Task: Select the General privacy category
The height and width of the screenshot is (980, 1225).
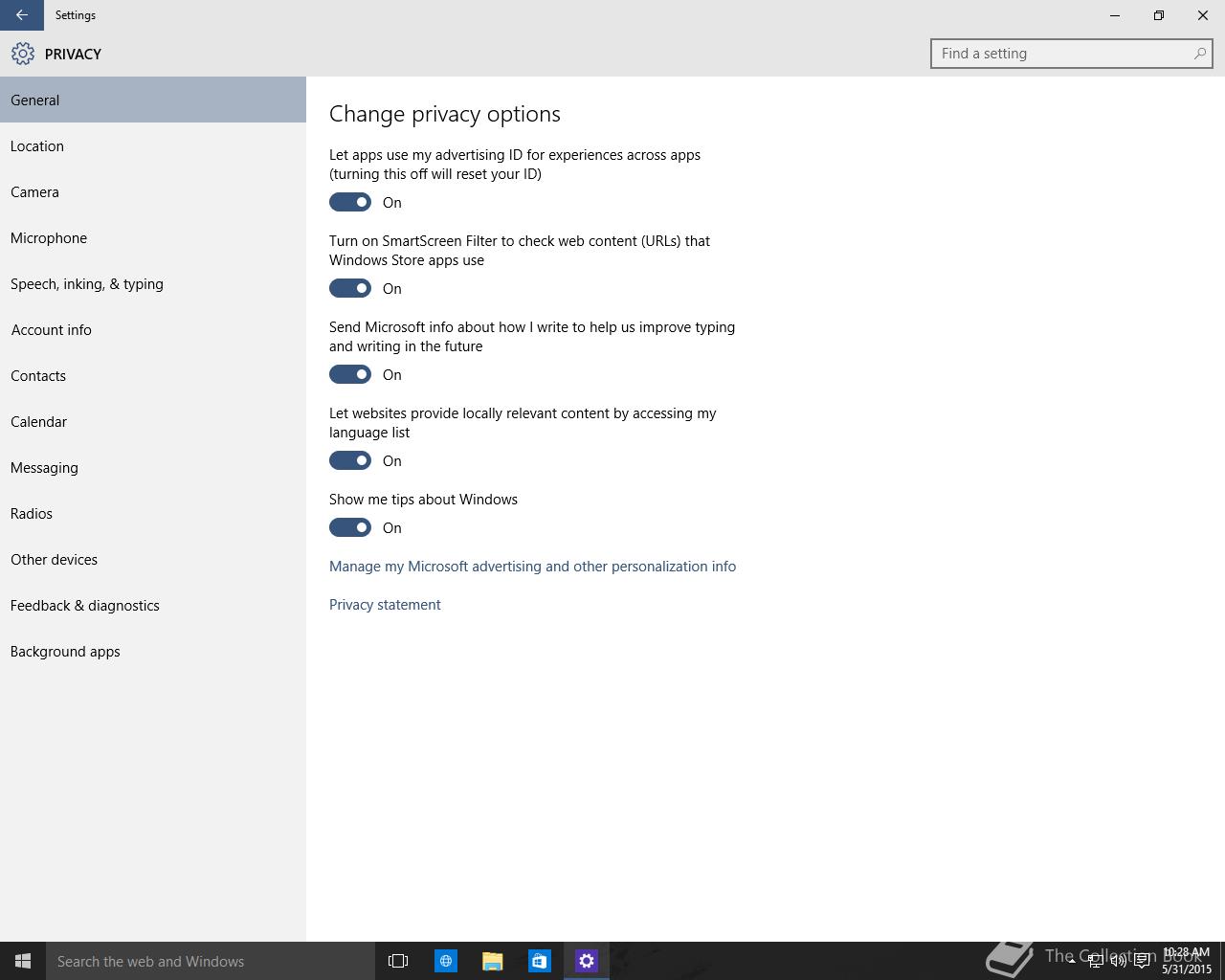Action: tap(153, 100)
